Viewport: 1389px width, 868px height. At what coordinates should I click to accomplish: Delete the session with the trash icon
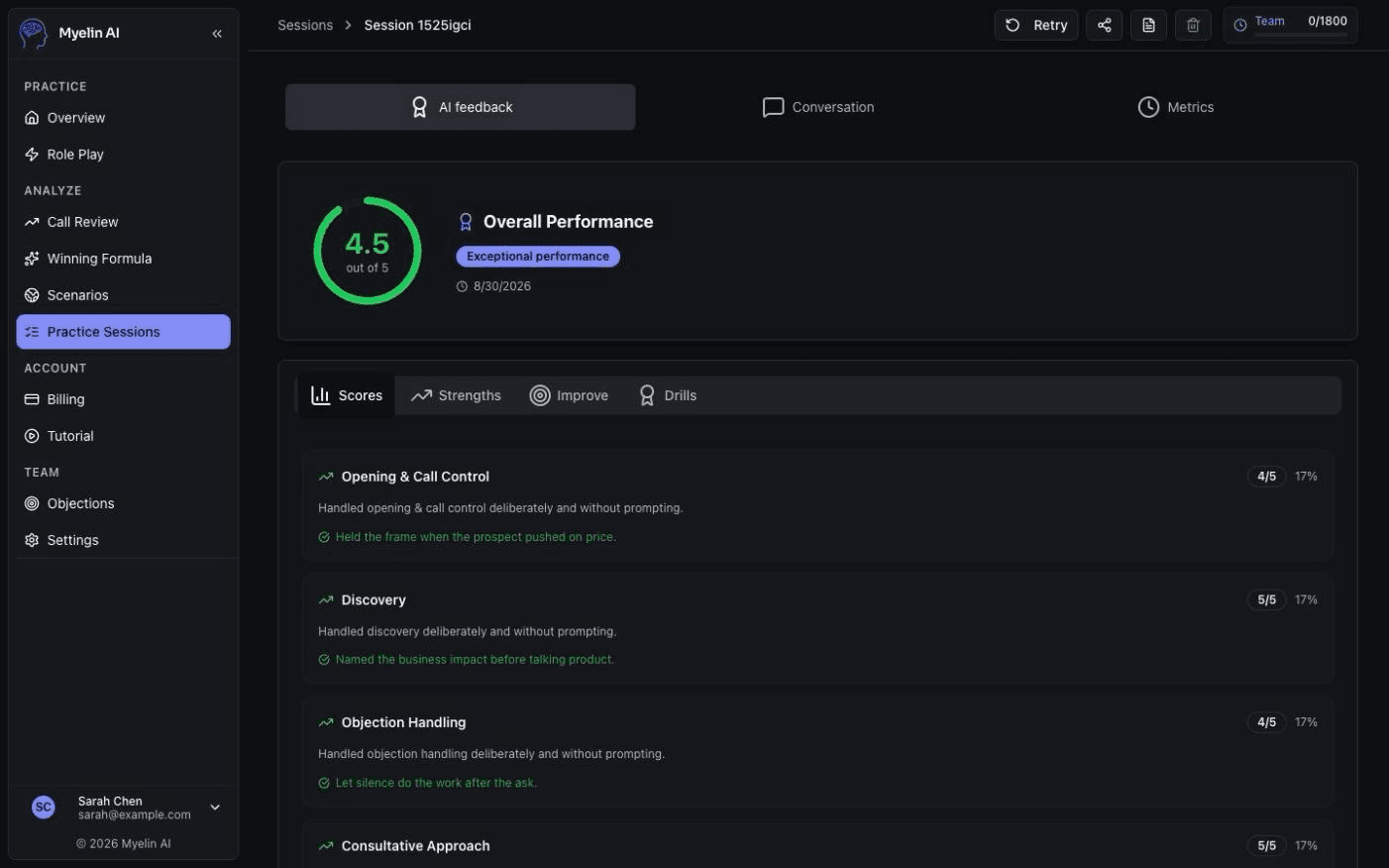1193,25
